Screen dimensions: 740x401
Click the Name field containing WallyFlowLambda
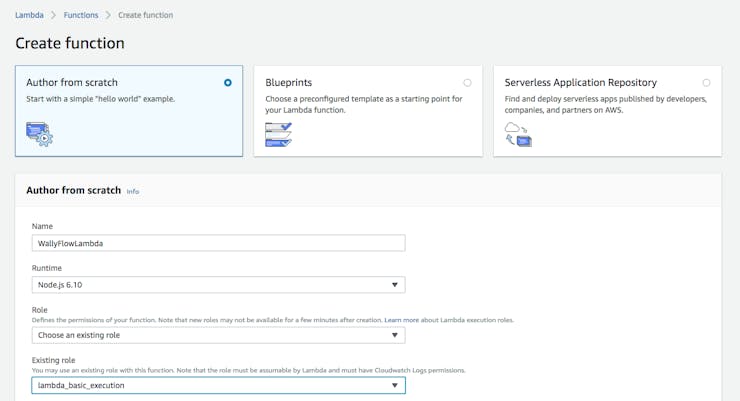(219, 243)
